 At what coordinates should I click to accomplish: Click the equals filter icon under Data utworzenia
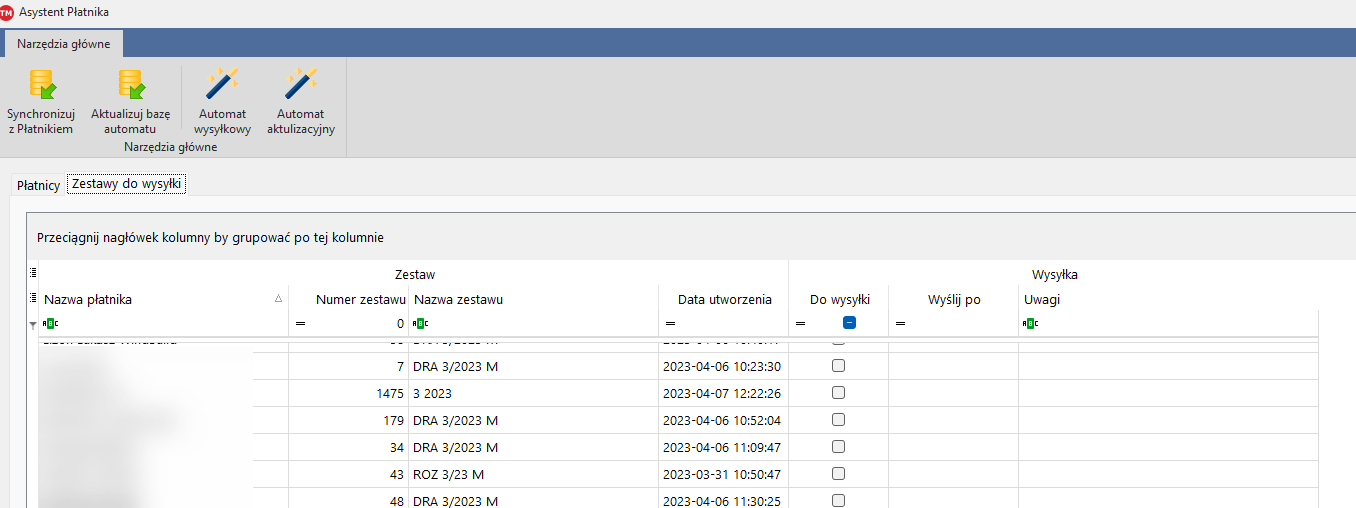pos(670,323)
